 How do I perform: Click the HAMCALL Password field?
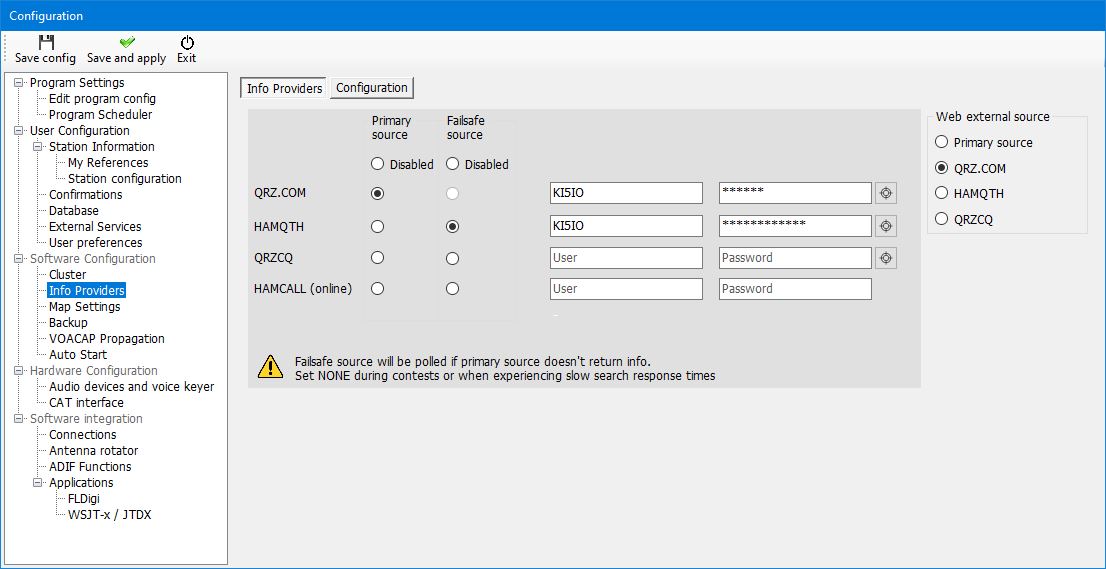(795, 289)
